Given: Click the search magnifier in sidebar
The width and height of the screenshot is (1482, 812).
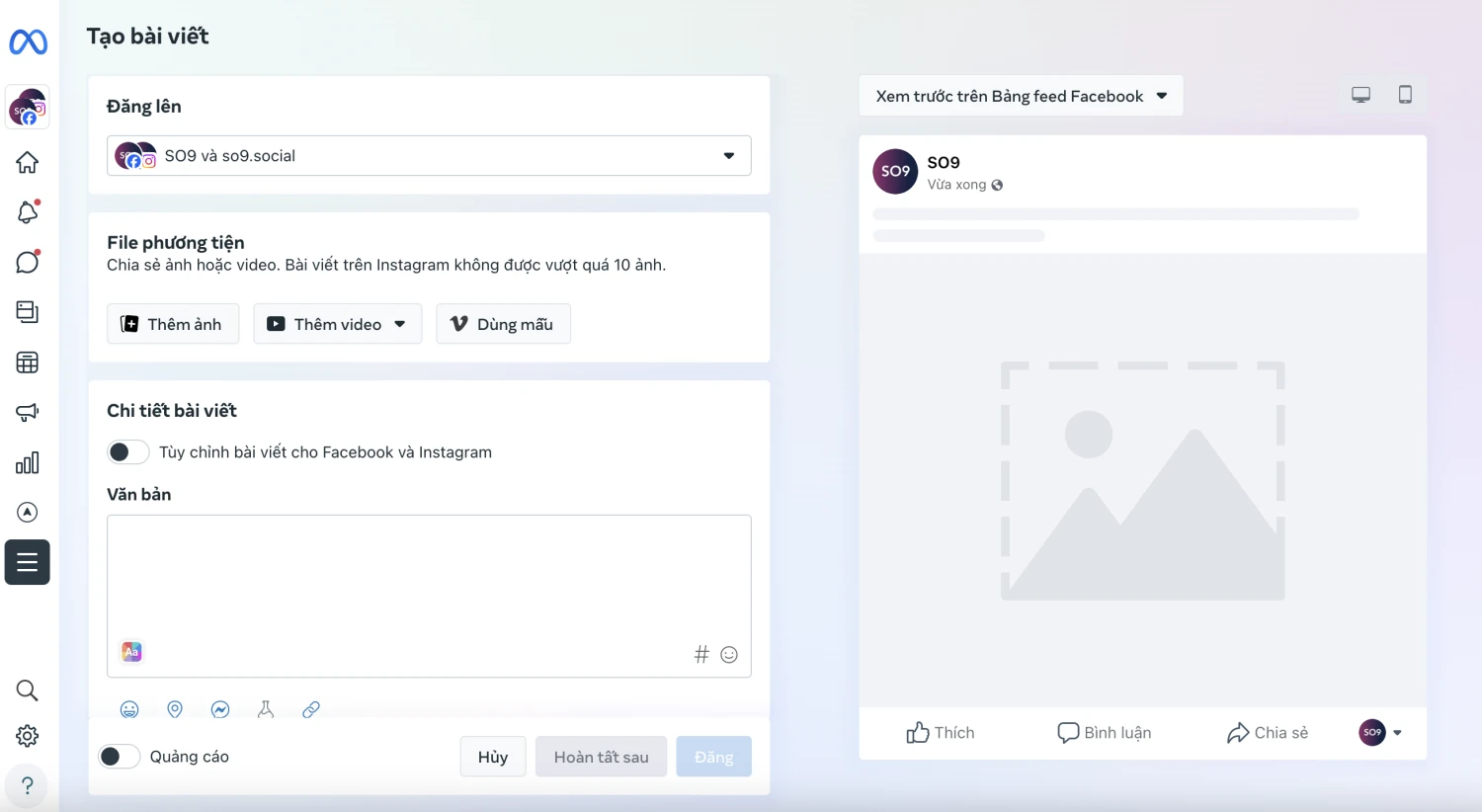Looking at the screenshot, I should [x=28, y=690].
